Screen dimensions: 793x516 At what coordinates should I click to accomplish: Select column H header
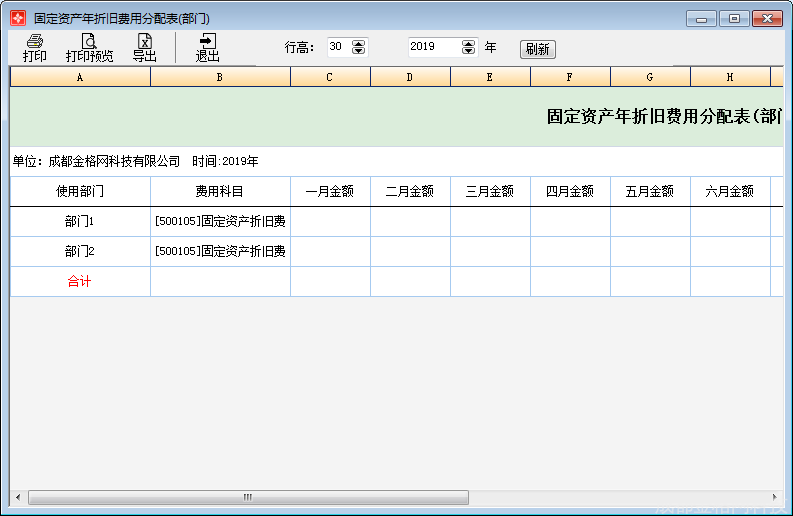(730, 77)
